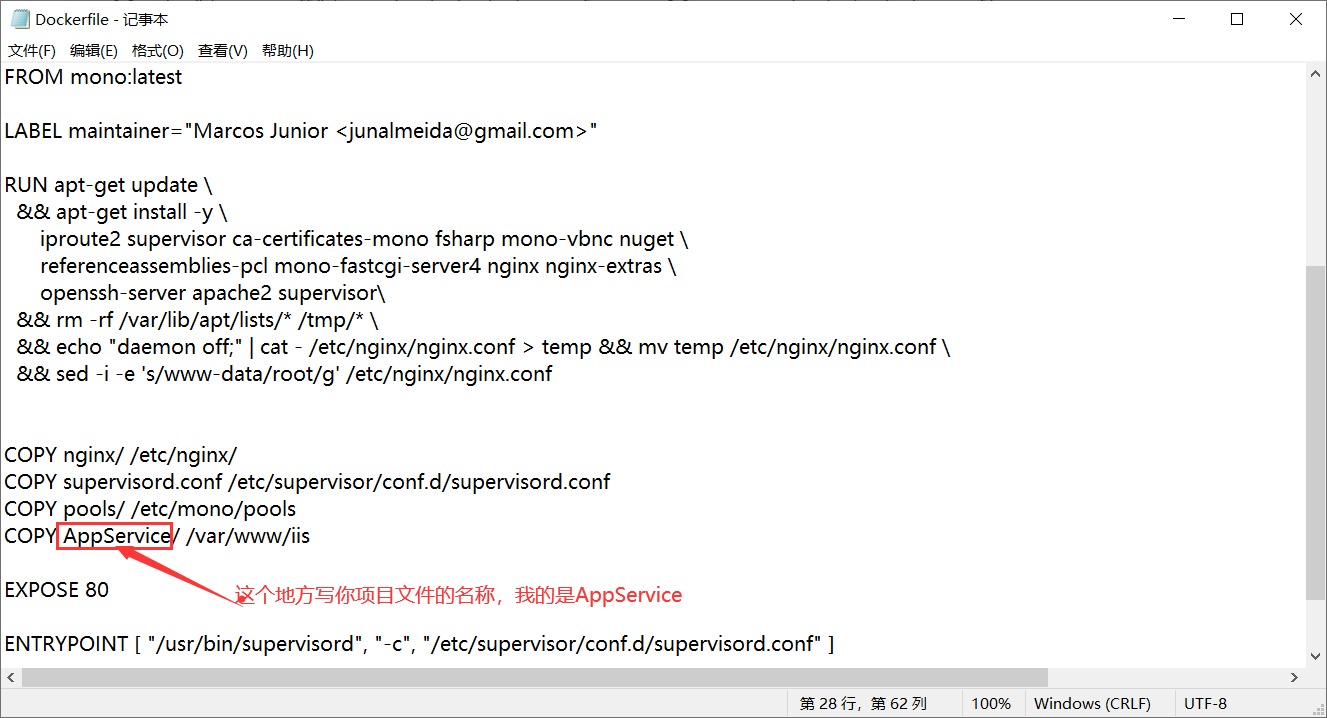Click the EXPOSE 80 line of text
Screen dimensions: 1327x718
[56, 590]
